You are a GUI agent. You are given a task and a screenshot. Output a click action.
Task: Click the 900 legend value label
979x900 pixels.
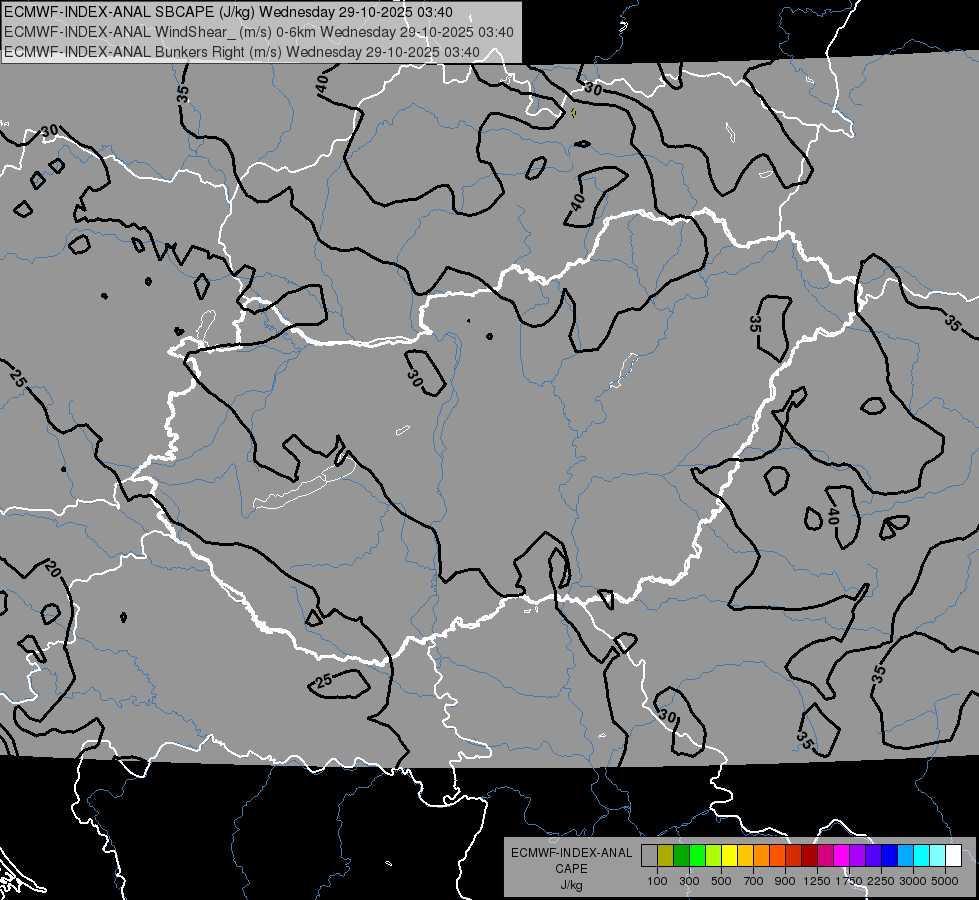click(785, 881)
